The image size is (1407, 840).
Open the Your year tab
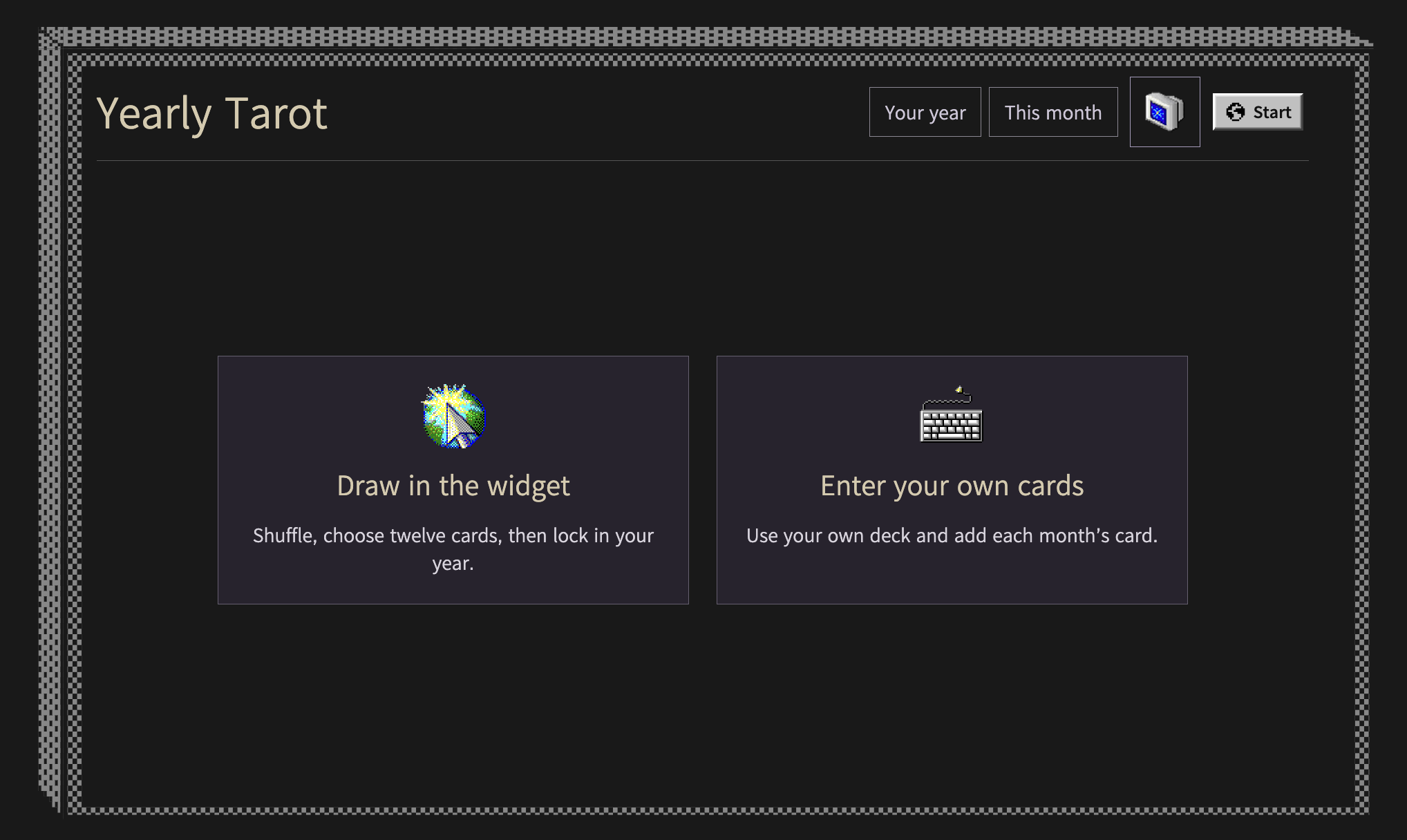(925, 112)
